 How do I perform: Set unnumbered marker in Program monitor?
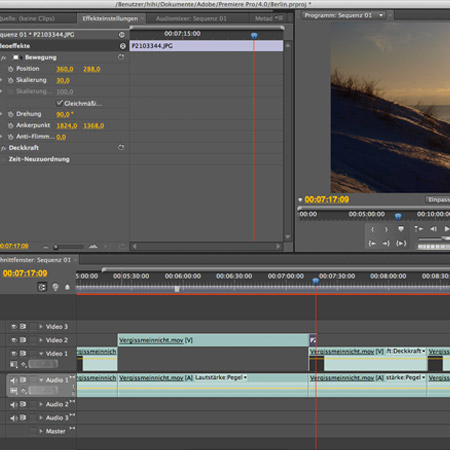pyautogui.click(x=401, y=229)
